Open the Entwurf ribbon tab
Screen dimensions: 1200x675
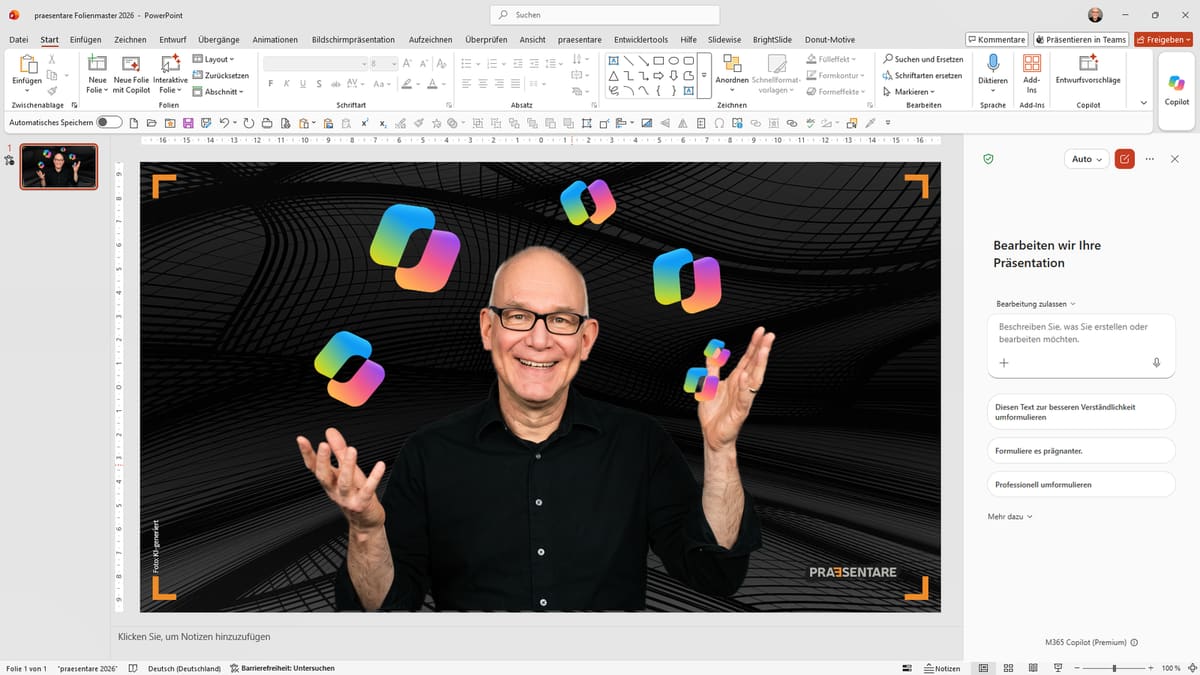pyautogui.click(x=172, y=40)
